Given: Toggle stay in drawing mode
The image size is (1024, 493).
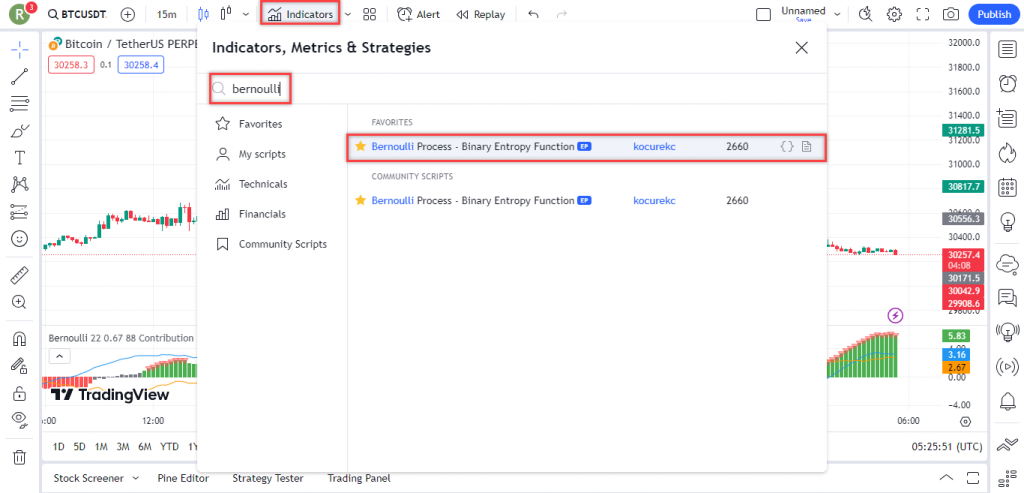Looking at the screenshot, I should coord(20,366).
